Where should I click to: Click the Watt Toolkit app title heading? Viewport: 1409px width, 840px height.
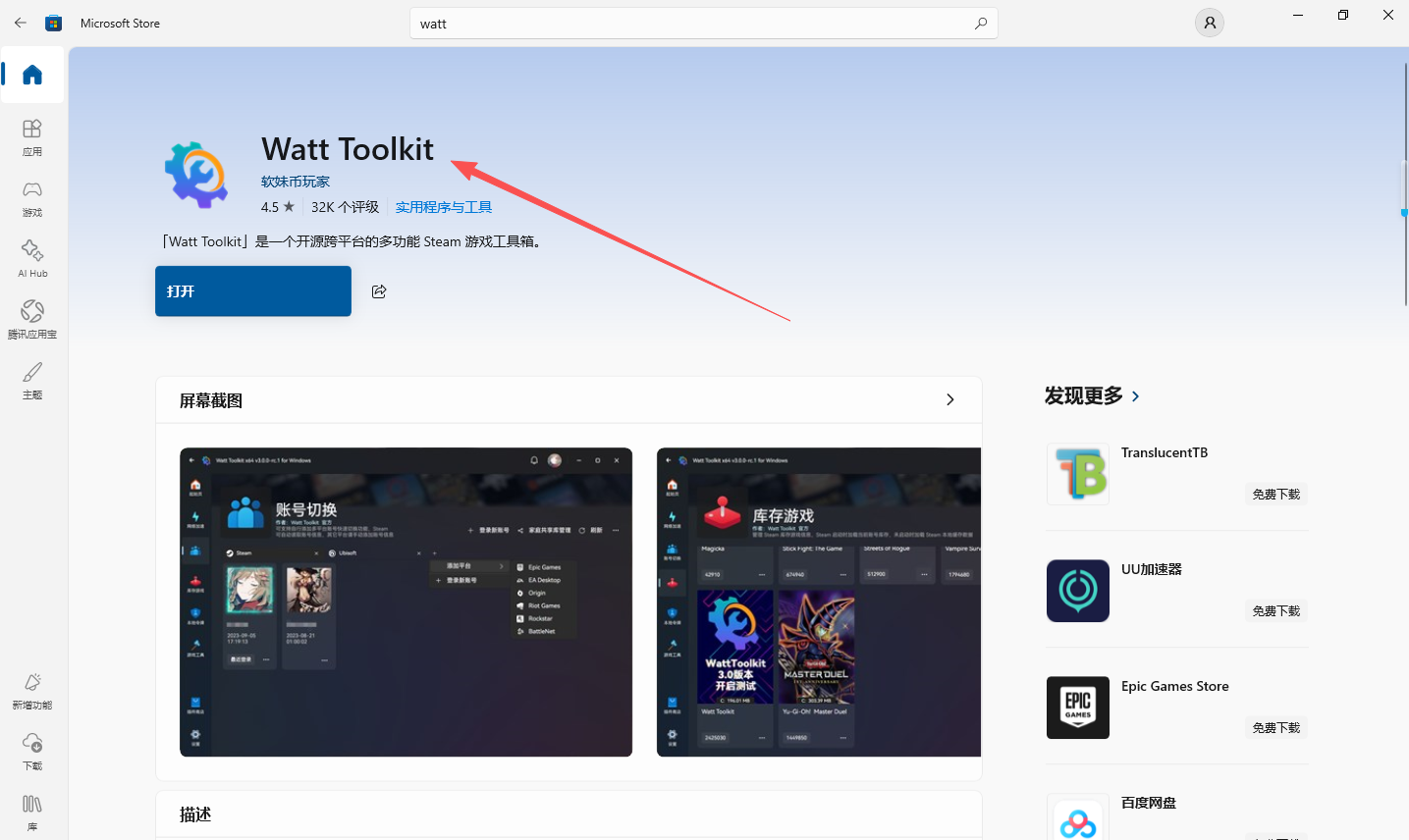coord(348,149)
